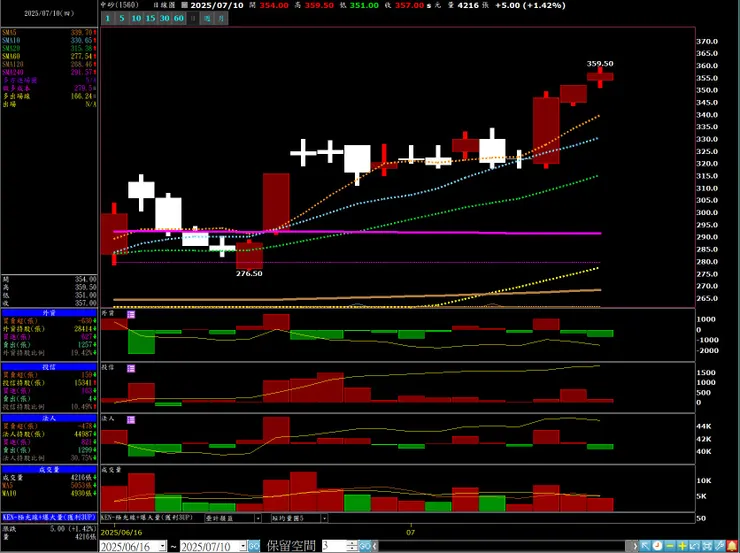Image resolution: width=740 pixels, height=553 pixels.
Task: Open the 短均量圖5 indicator dropdown
Action: [x=324, y=518]
